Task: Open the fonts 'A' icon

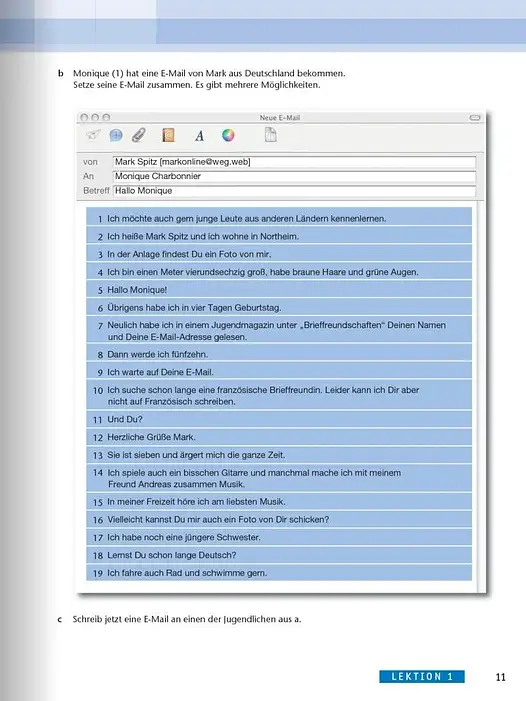Action: point(199,135)
